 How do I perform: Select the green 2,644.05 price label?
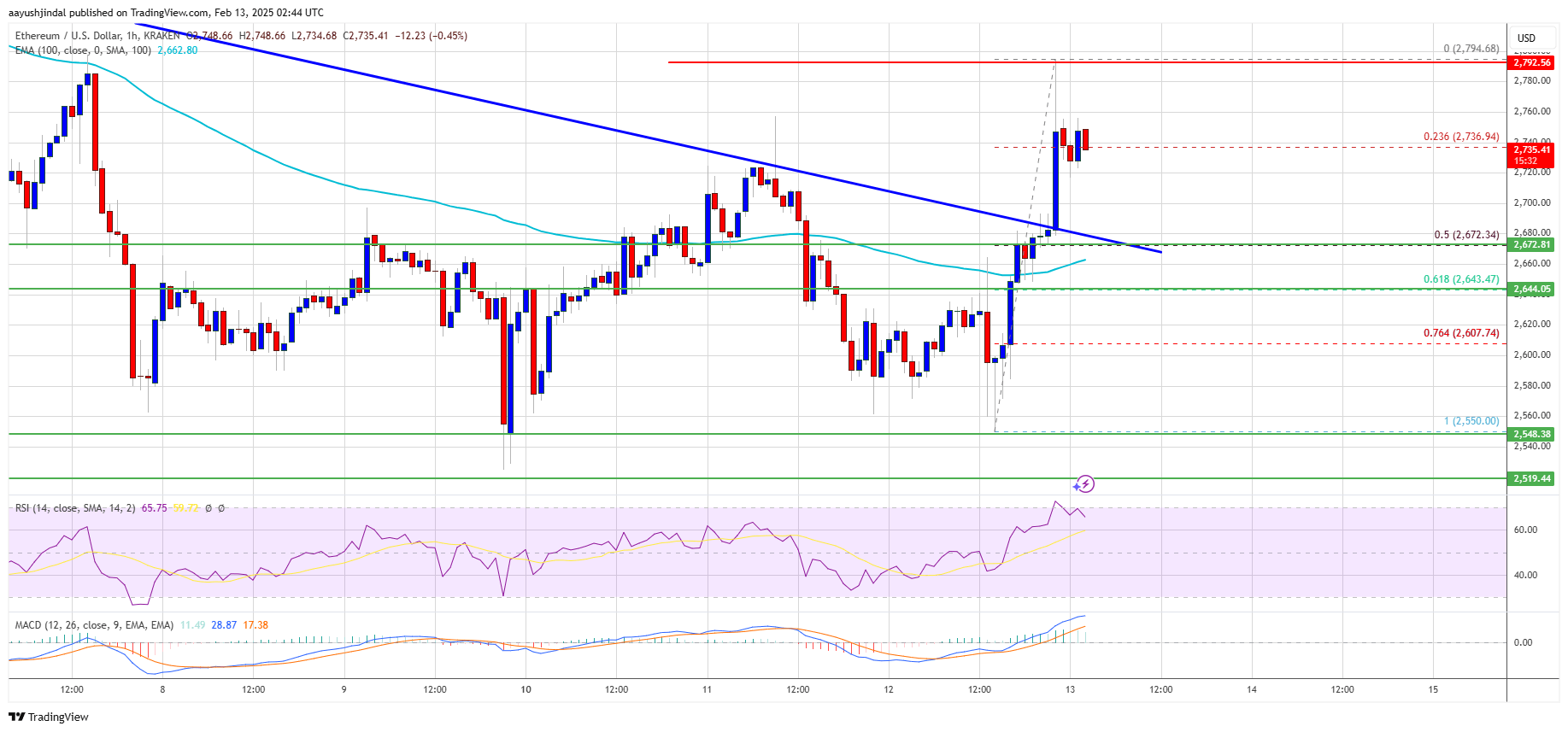coord(1532,289)
